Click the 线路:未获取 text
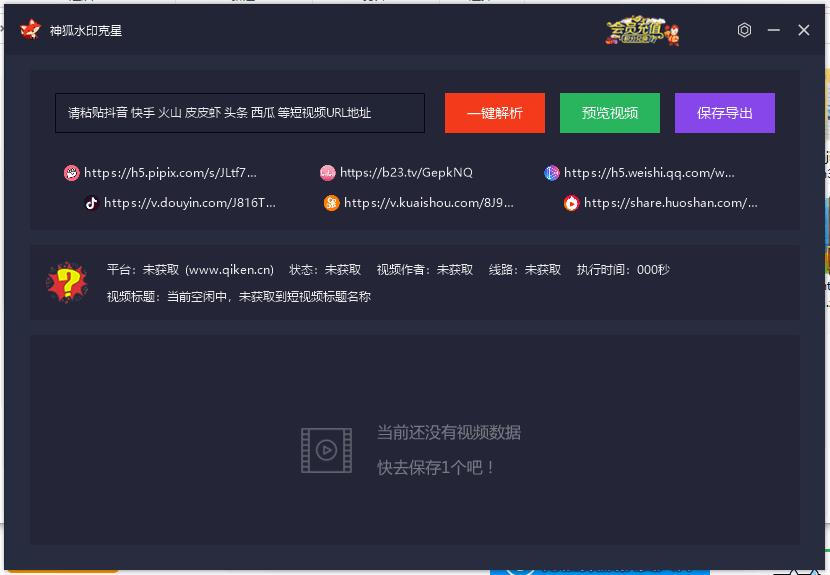The height and width of the screenshot is (575, 830). point(525,270)
